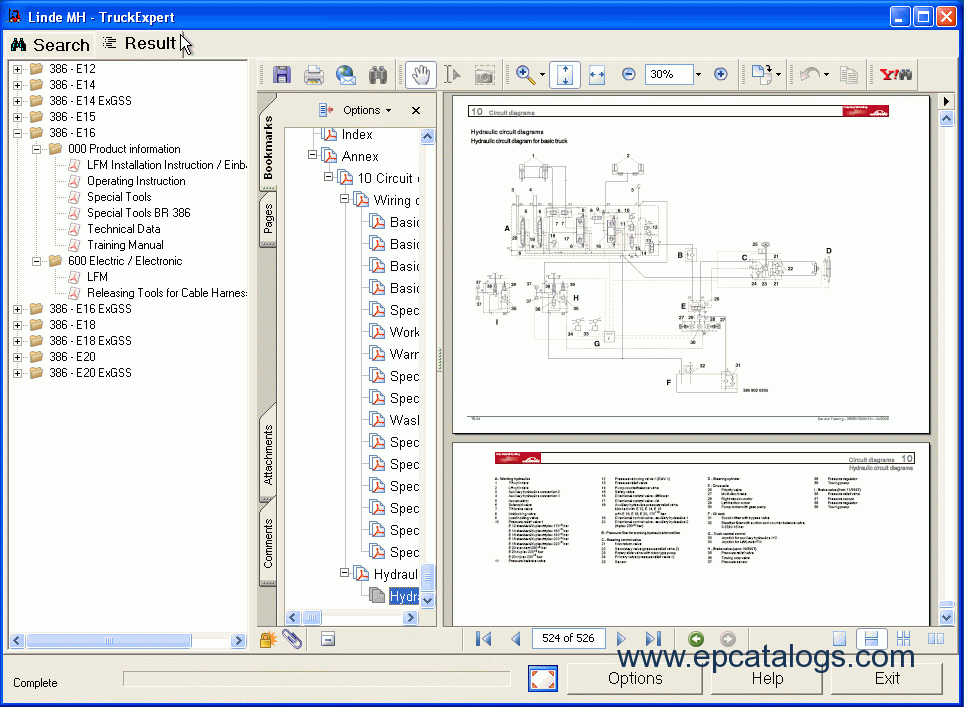This screenshot has height=707, width=964.
Task: Click the bottom Options button
Action: [x=634, y=679]
